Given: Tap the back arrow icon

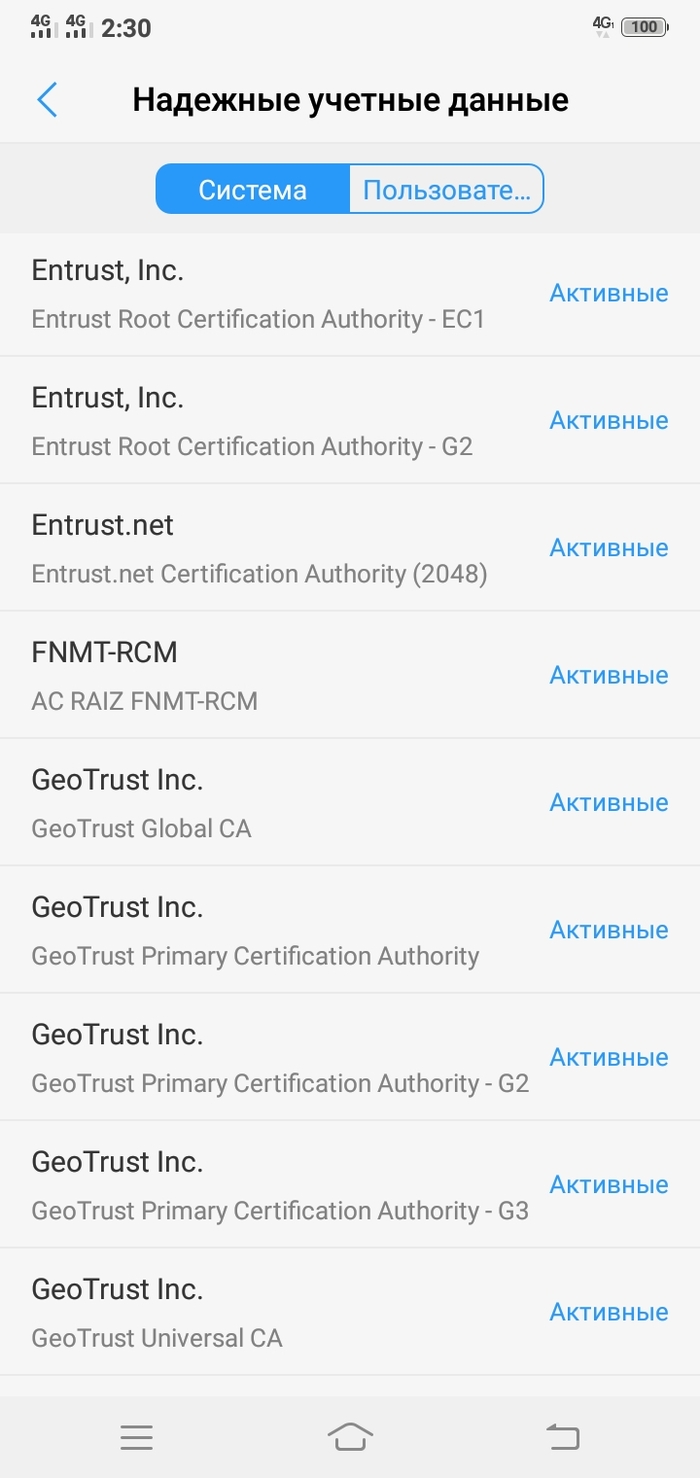Looking at the screenshot, I should 47,100.
